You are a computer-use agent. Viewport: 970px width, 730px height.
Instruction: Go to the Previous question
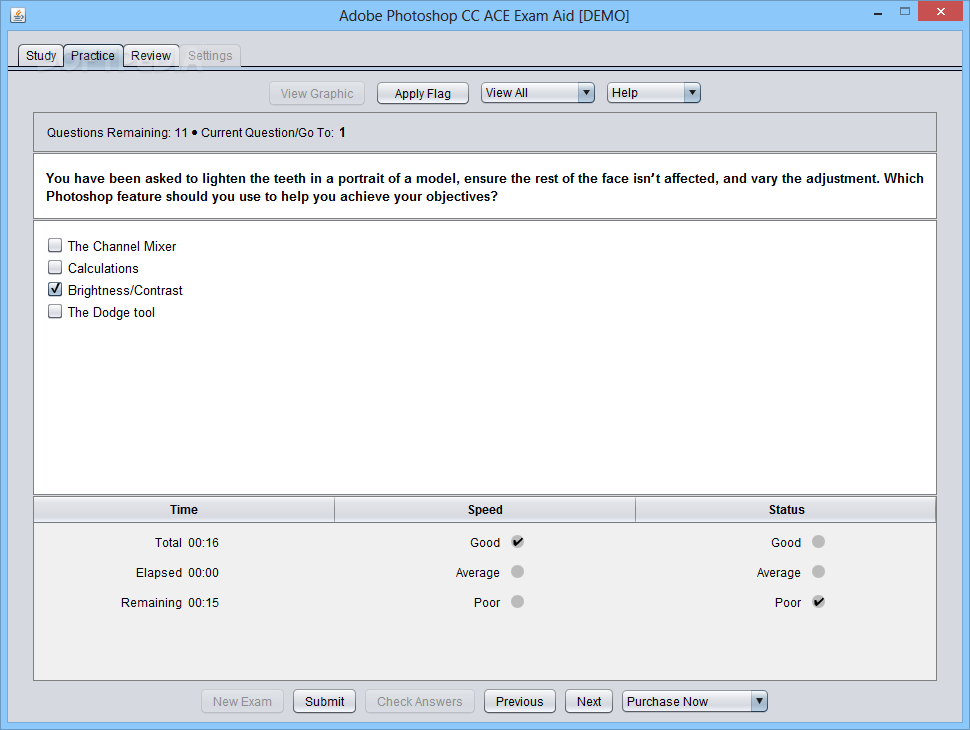(520, 702)
